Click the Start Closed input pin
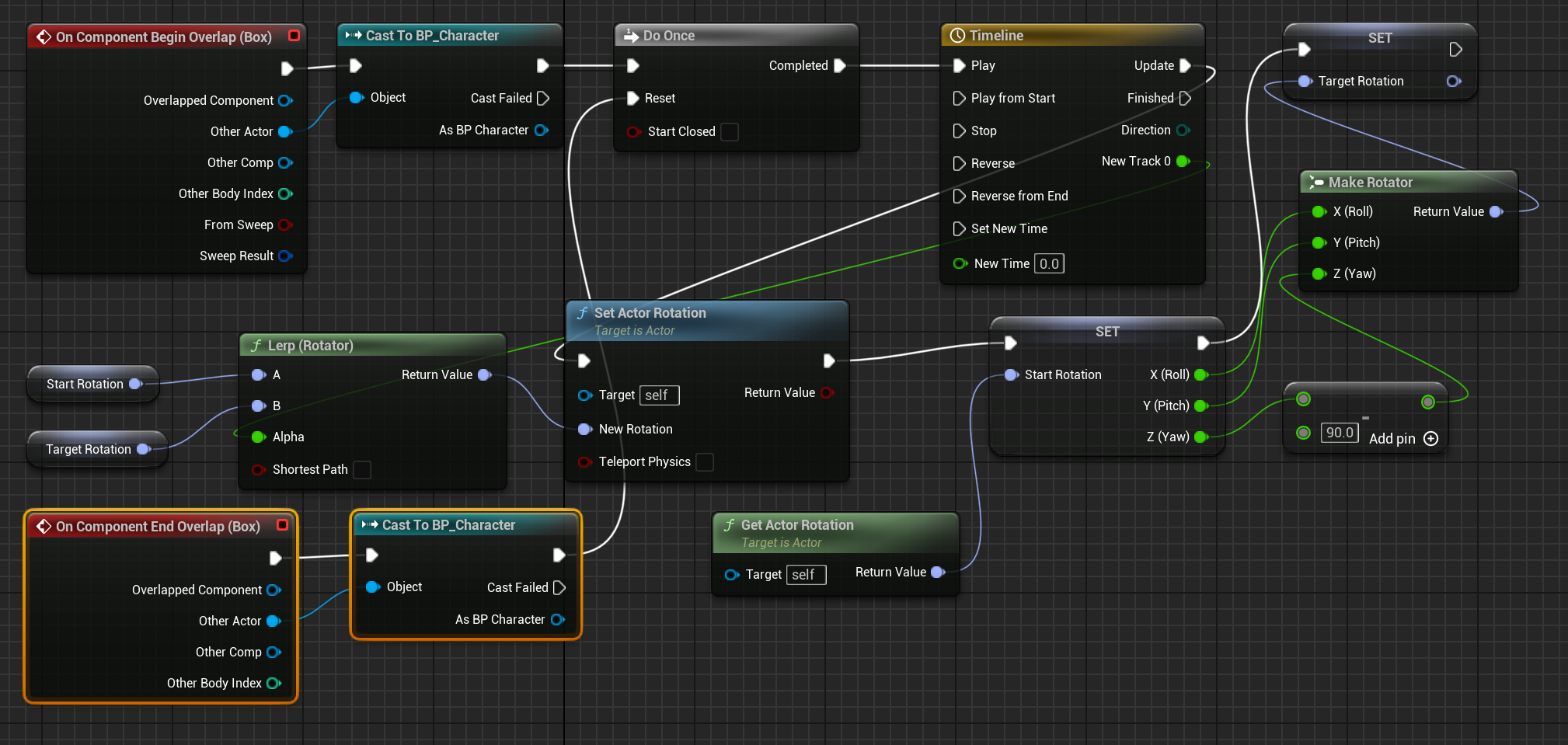 coord(634,132)
